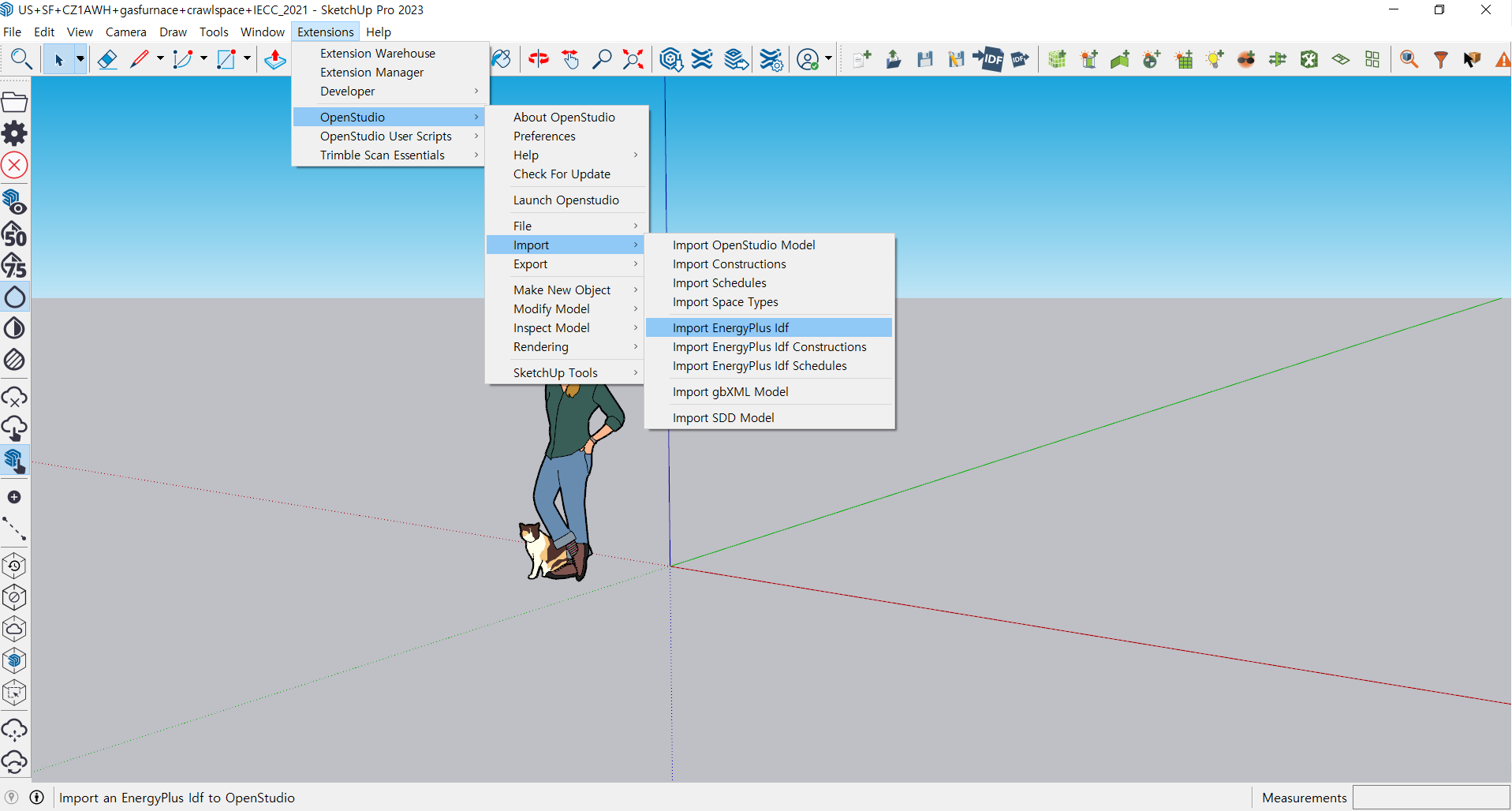
Task: Click Launch Openstudio menu item
Action: (x=565, y=200)
